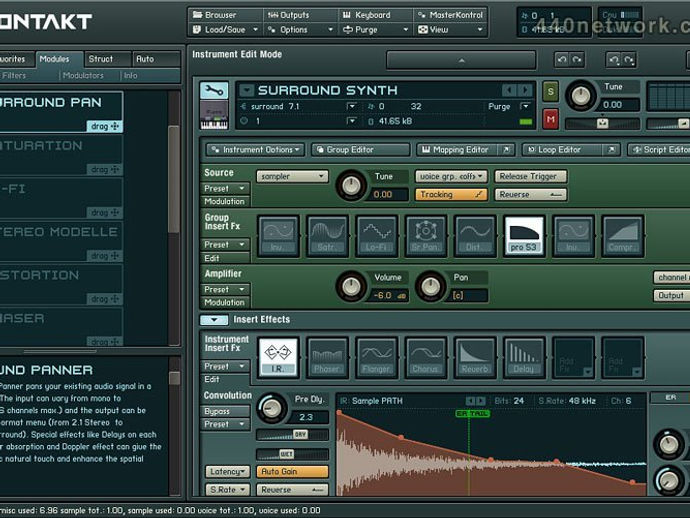Select the Info sub-tab
Viewport: 690px width, 518px height.
[x=130, y=76]
